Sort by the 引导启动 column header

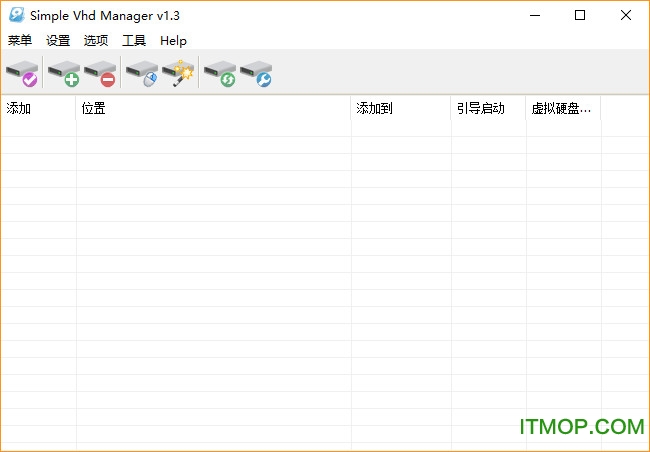click(488, 108)
